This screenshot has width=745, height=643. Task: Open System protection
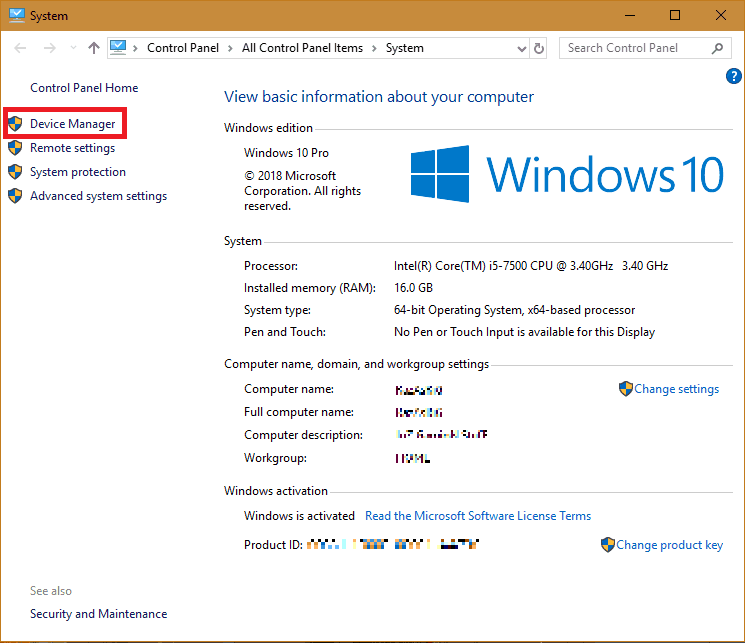(x=78, y=172)
